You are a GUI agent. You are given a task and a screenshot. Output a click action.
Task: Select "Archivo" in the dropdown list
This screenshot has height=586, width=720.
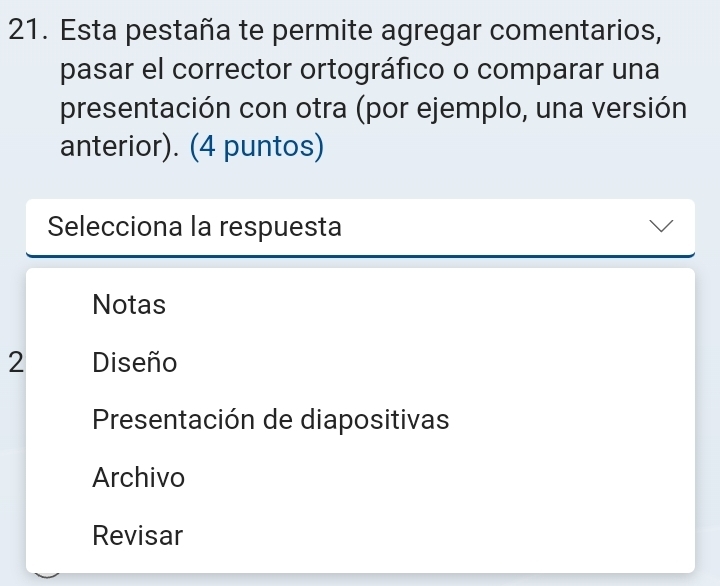pos(138,478)
